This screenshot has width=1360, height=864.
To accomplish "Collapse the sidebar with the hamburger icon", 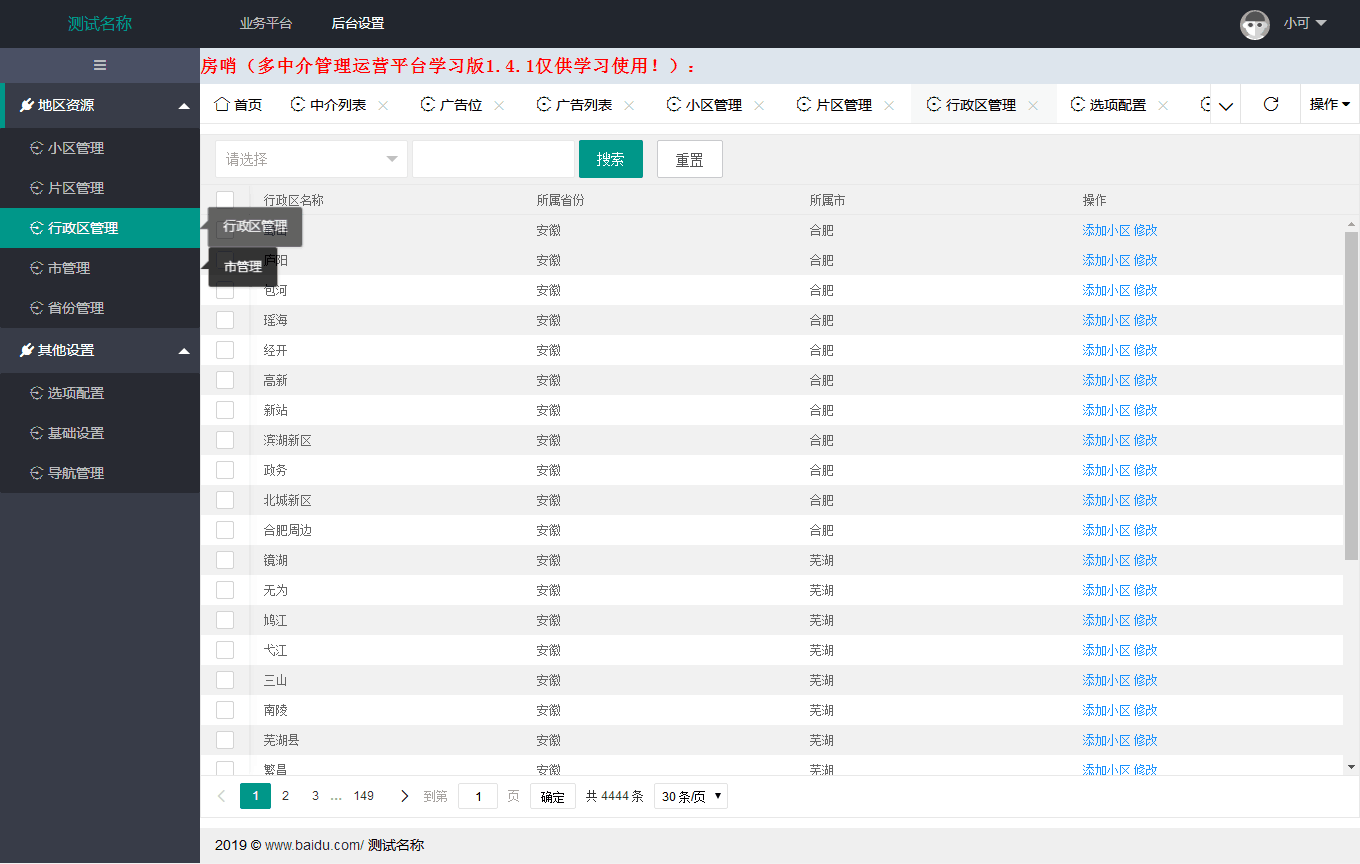I will (x=100, y=65).
